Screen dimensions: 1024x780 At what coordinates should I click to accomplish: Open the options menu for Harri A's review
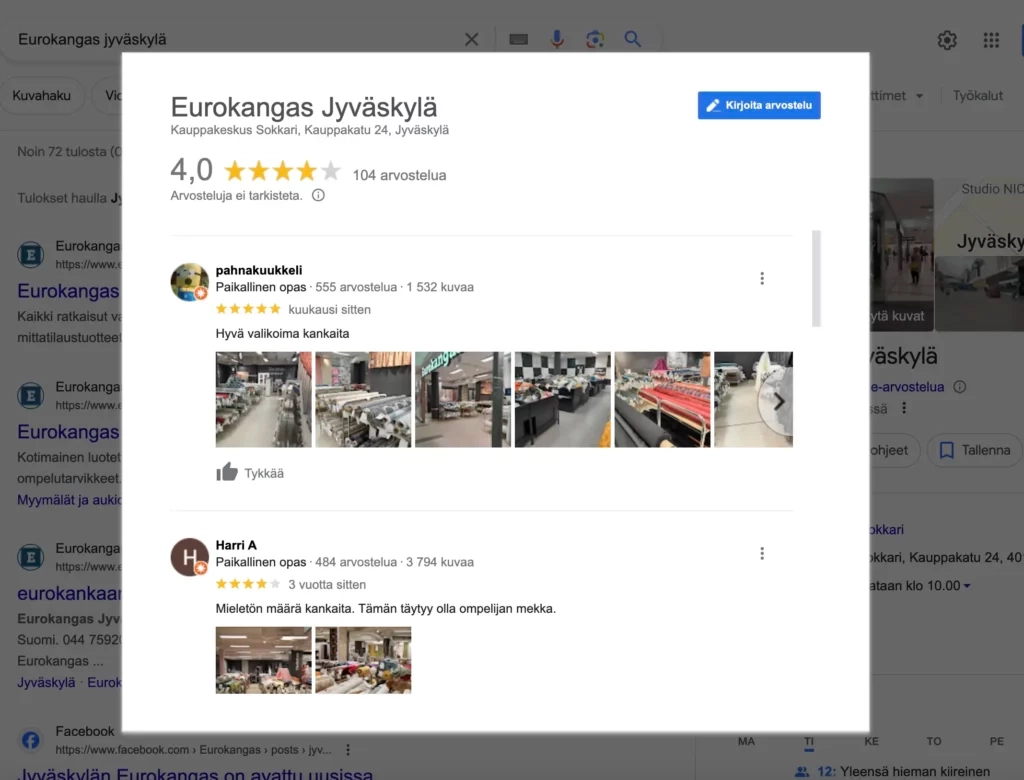[x=761, y=553]
